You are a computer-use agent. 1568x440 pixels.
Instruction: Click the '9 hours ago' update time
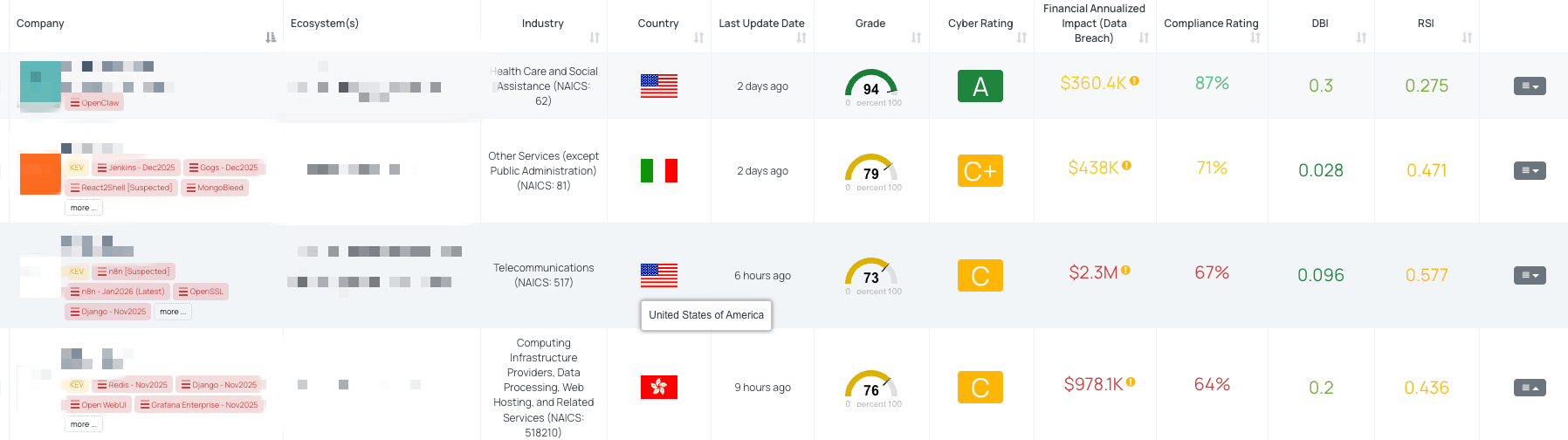[x=762, y=387]
